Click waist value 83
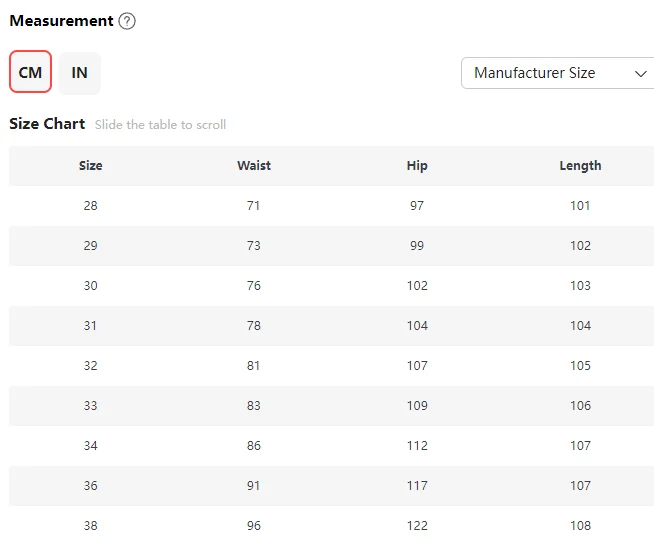 [254, 406]
